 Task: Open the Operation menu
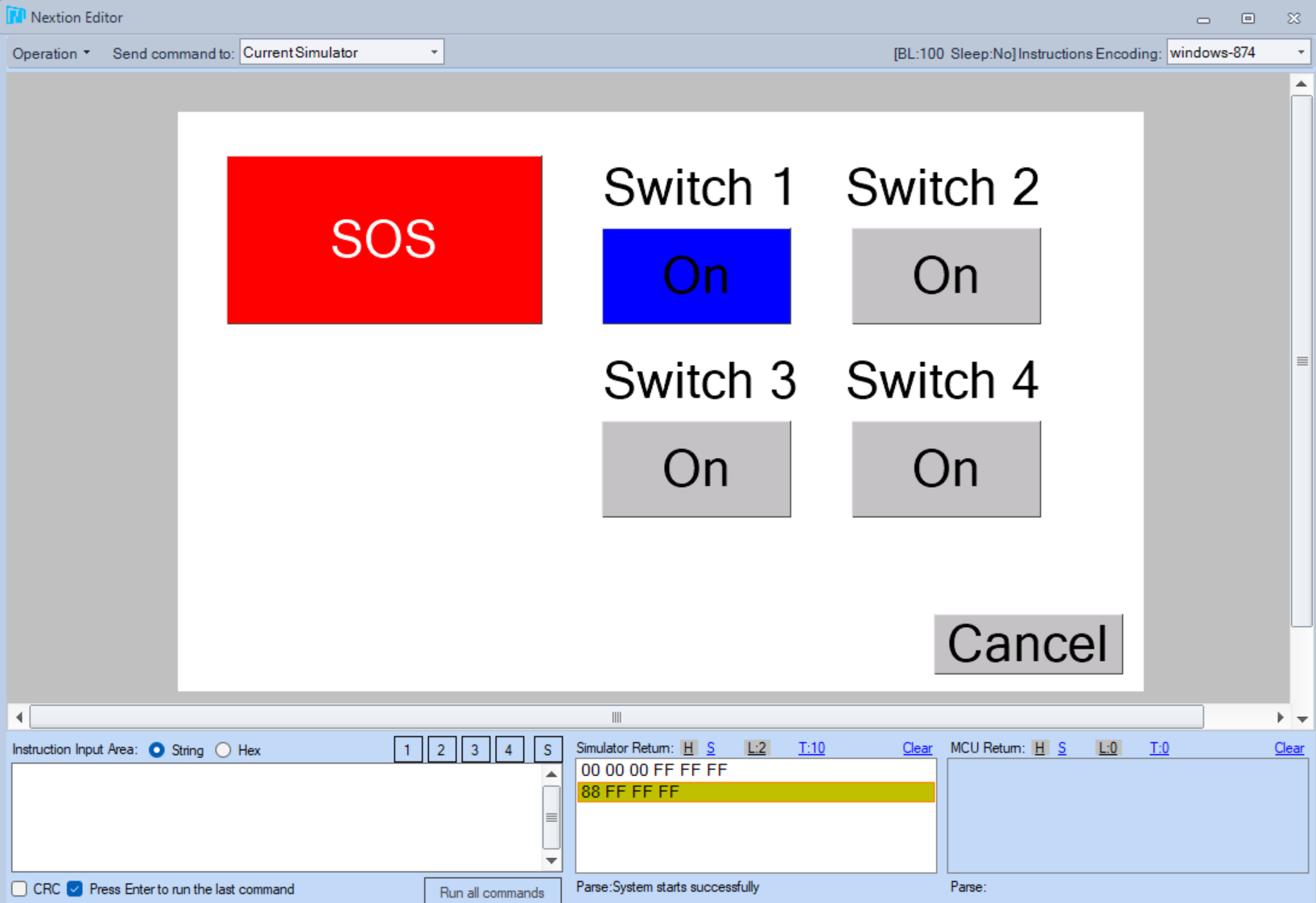click(x=51, y=54)
